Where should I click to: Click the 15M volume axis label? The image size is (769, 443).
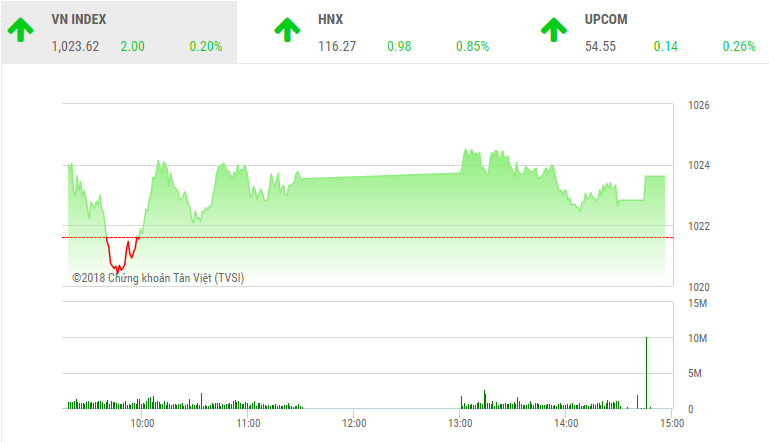pos(698,303)
